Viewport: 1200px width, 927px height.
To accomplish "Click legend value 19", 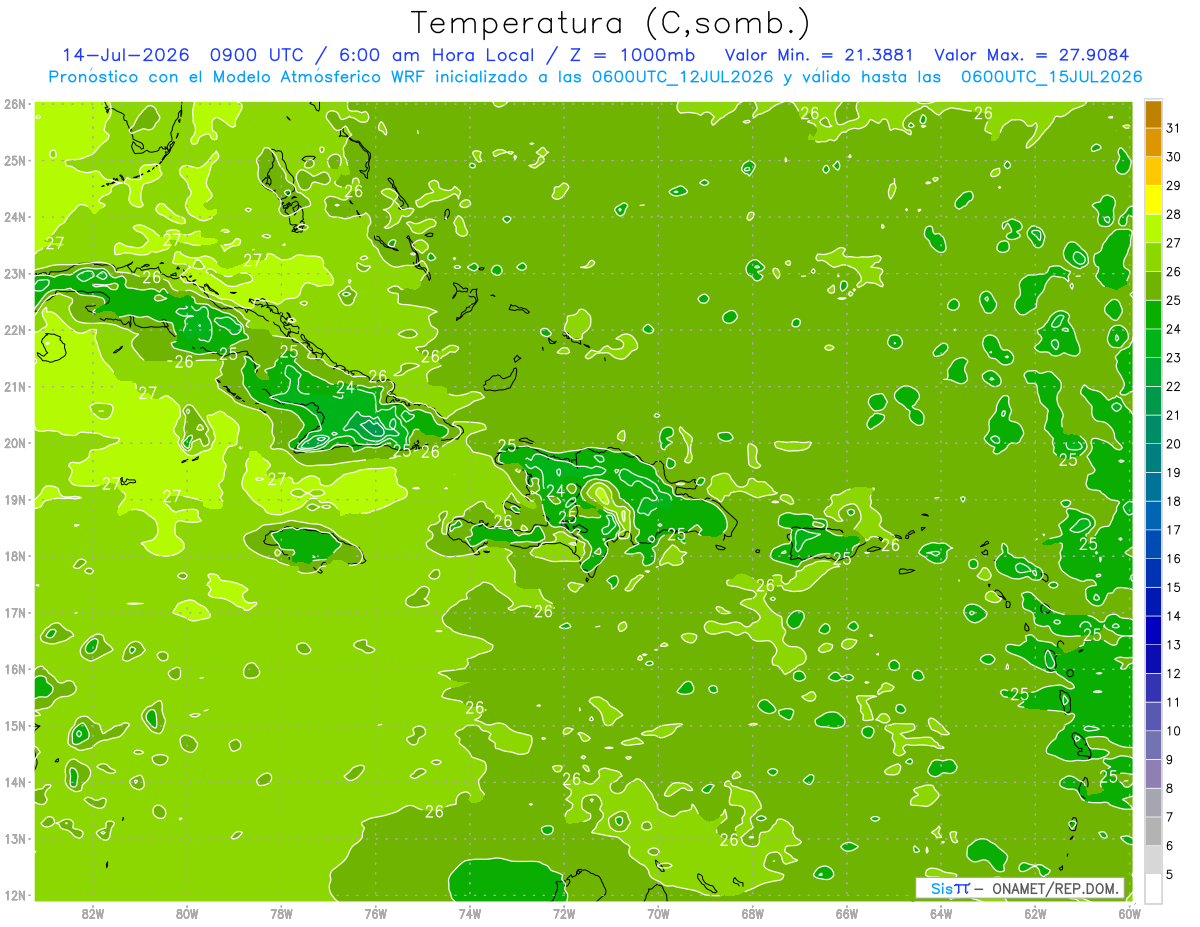I will coord(1173,473).
